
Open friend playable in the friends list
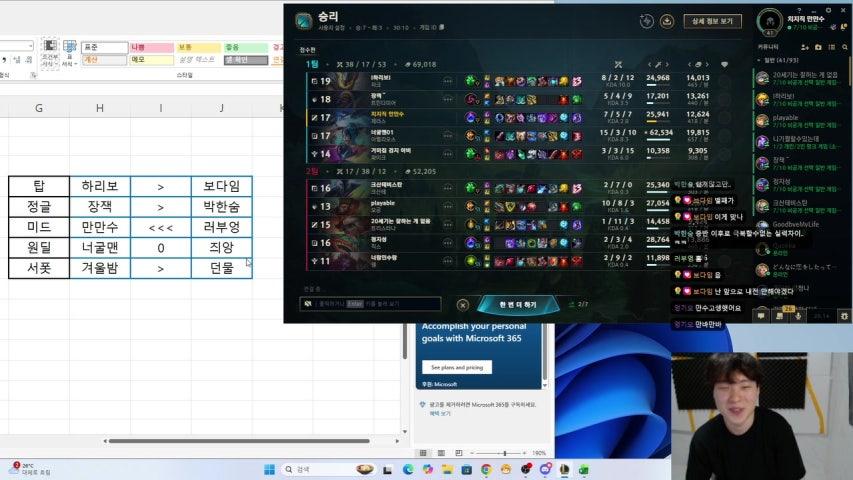click(x=800, y=121)
